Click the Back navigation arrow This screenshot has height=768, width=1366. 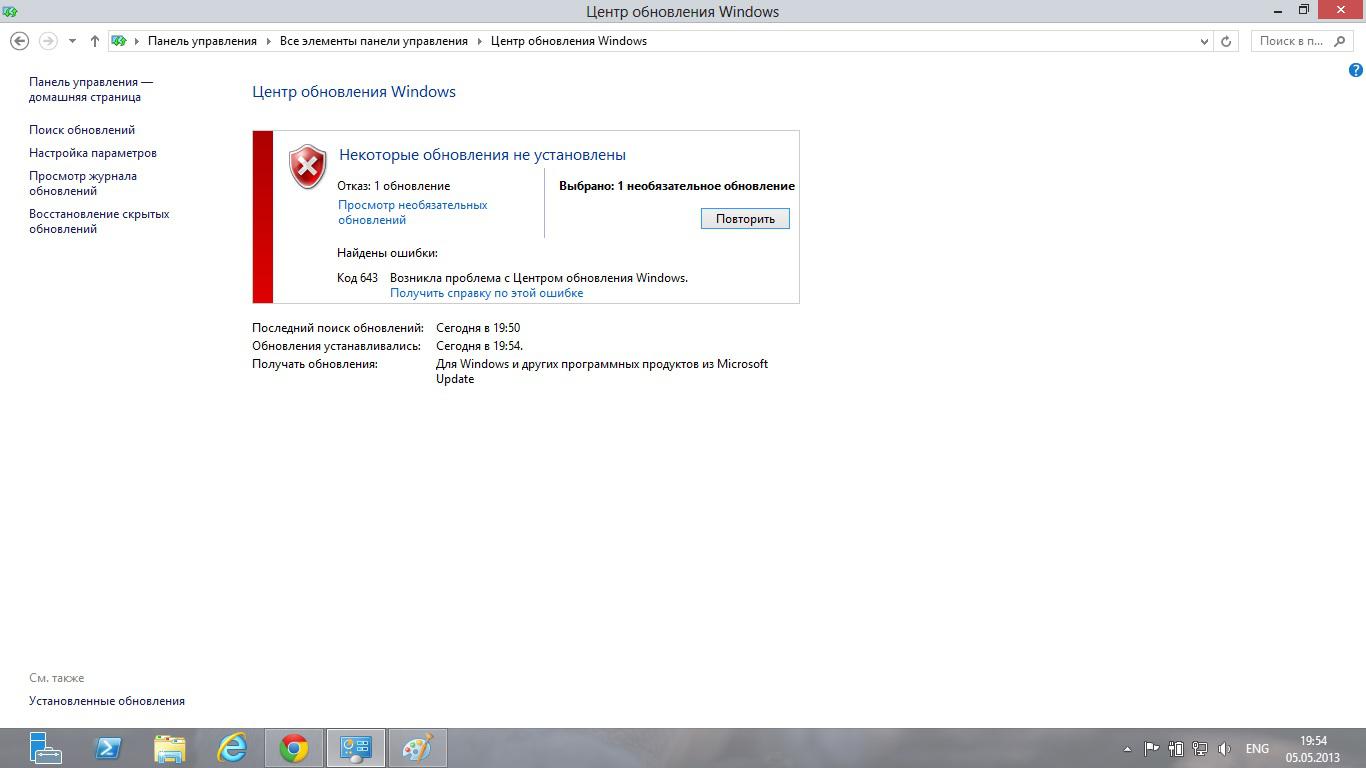19,41
